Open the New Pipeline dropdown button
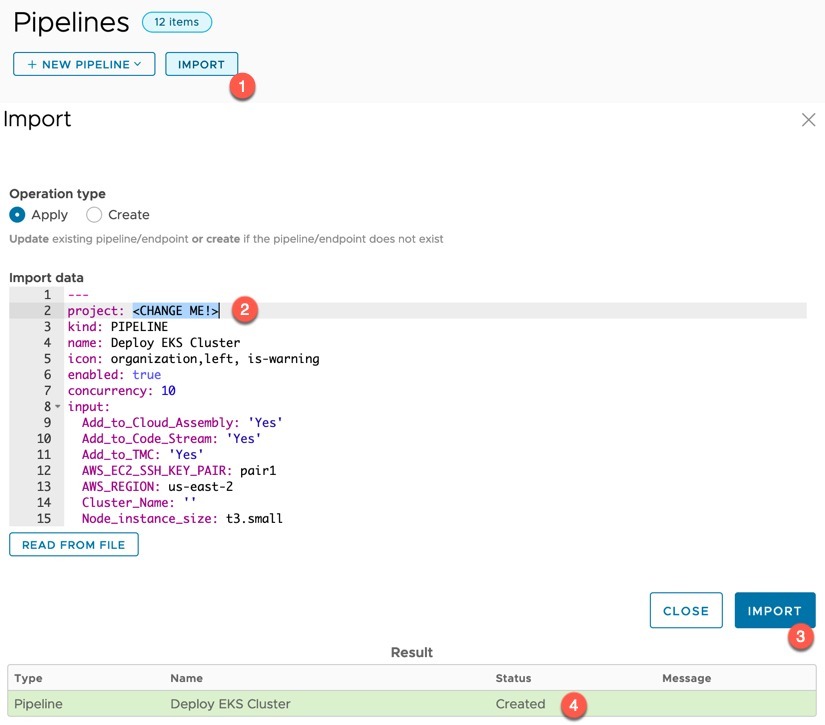 (x=84, y=64)
